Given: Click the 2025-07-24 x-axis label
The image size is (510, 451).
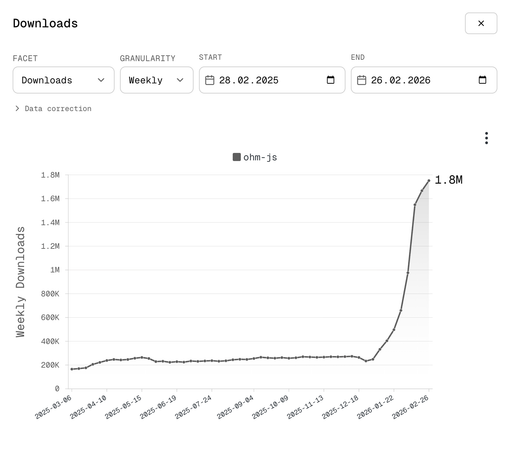Looking at the screenshot, I should pos(193,407).
